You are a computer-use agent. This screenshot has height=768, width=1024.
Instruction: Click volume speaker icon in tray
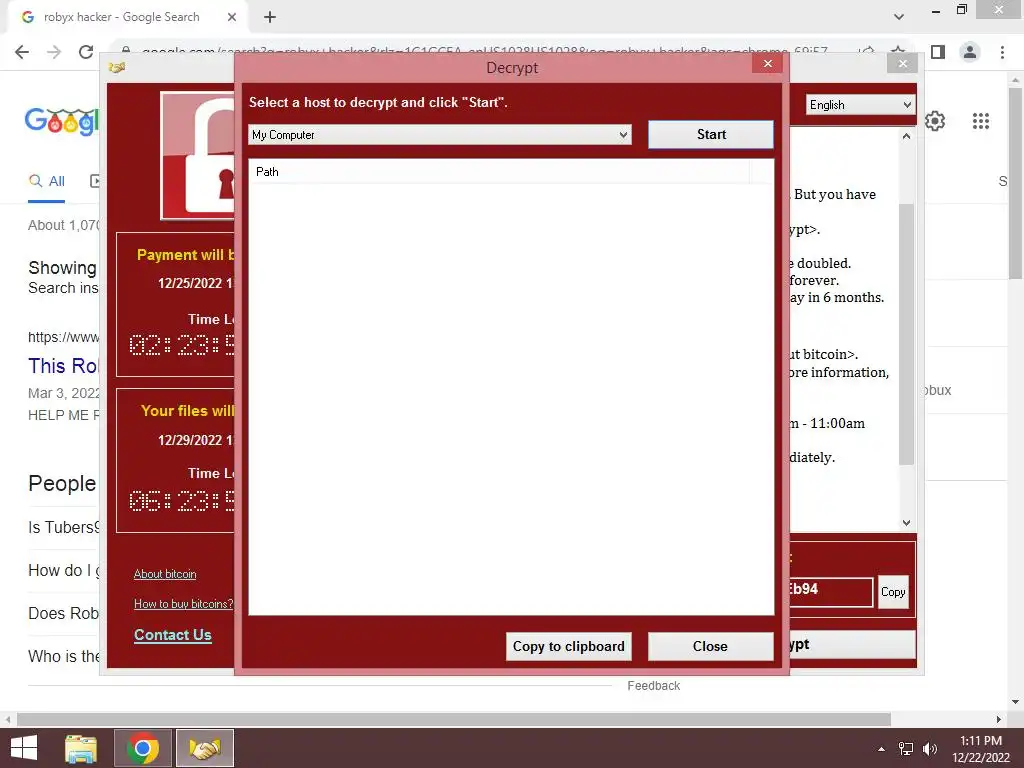click(930, 749)
